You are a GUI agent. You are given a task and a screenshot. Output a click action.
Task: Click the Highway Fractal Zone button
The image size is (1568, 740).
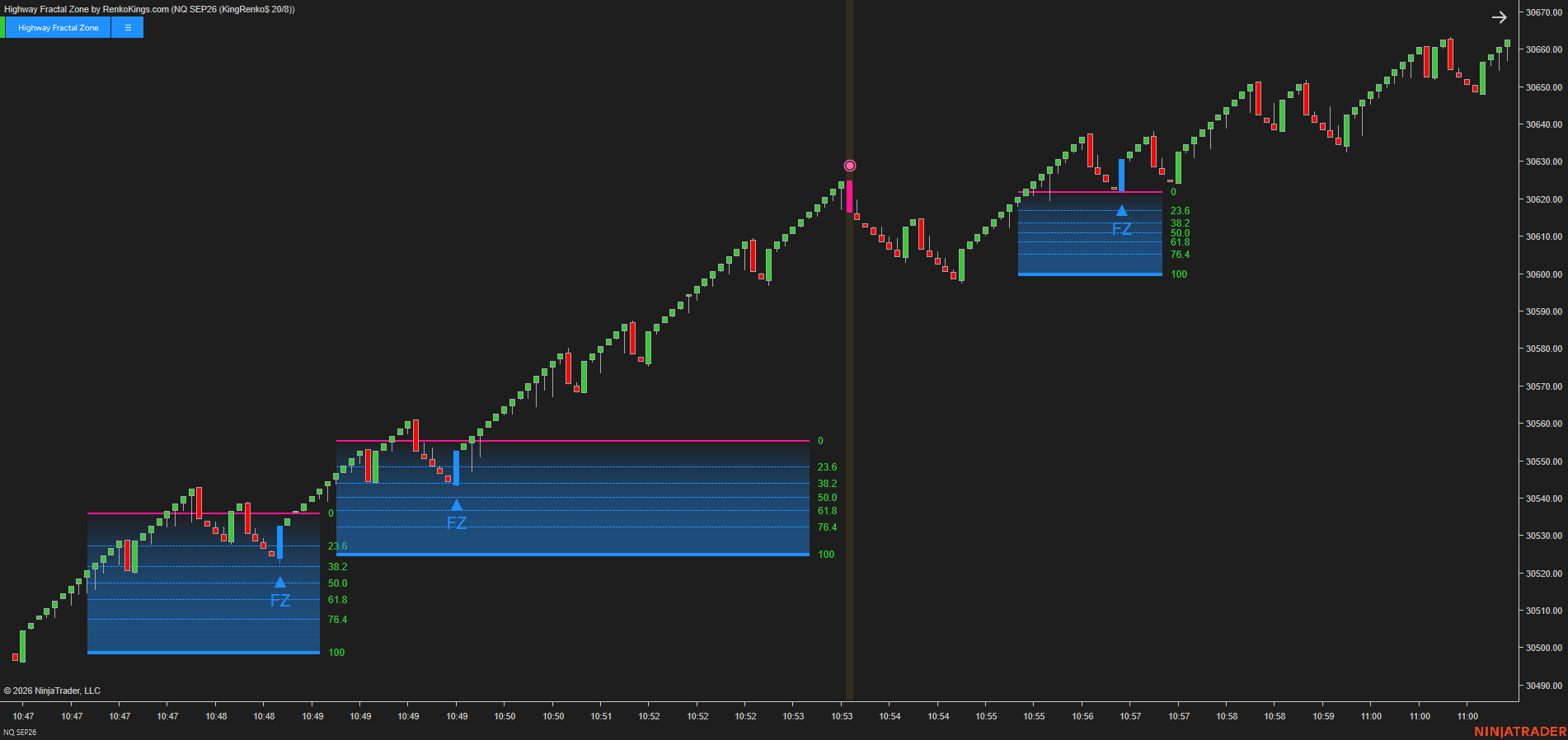click(x=58, y=27)
